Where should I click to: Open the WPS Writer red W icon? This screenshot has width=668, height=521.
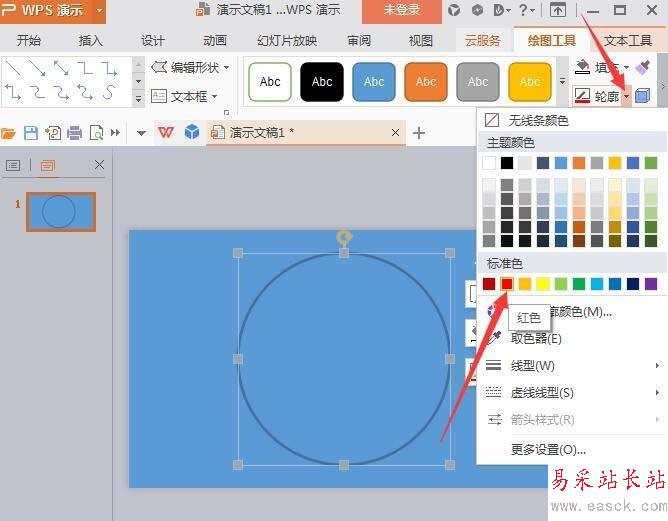click(x=166, y=132)
